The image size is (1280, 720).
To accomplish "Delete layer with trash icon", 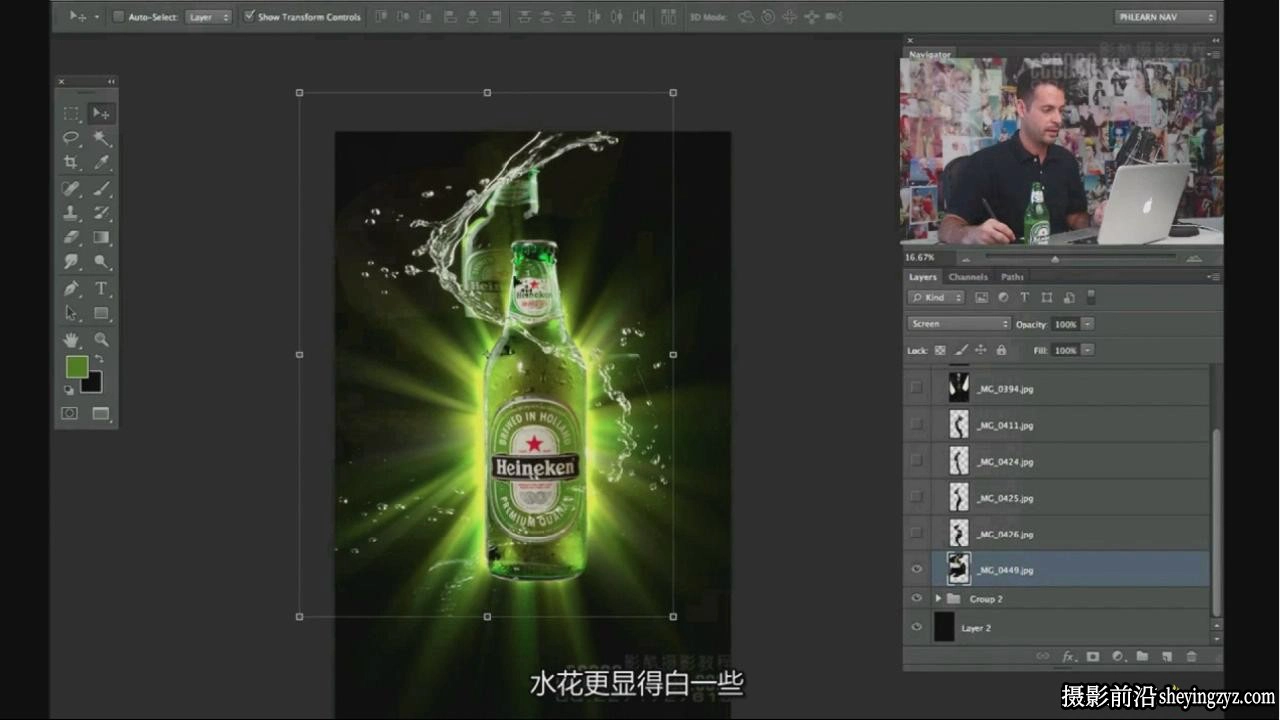I will point(1191,657).
